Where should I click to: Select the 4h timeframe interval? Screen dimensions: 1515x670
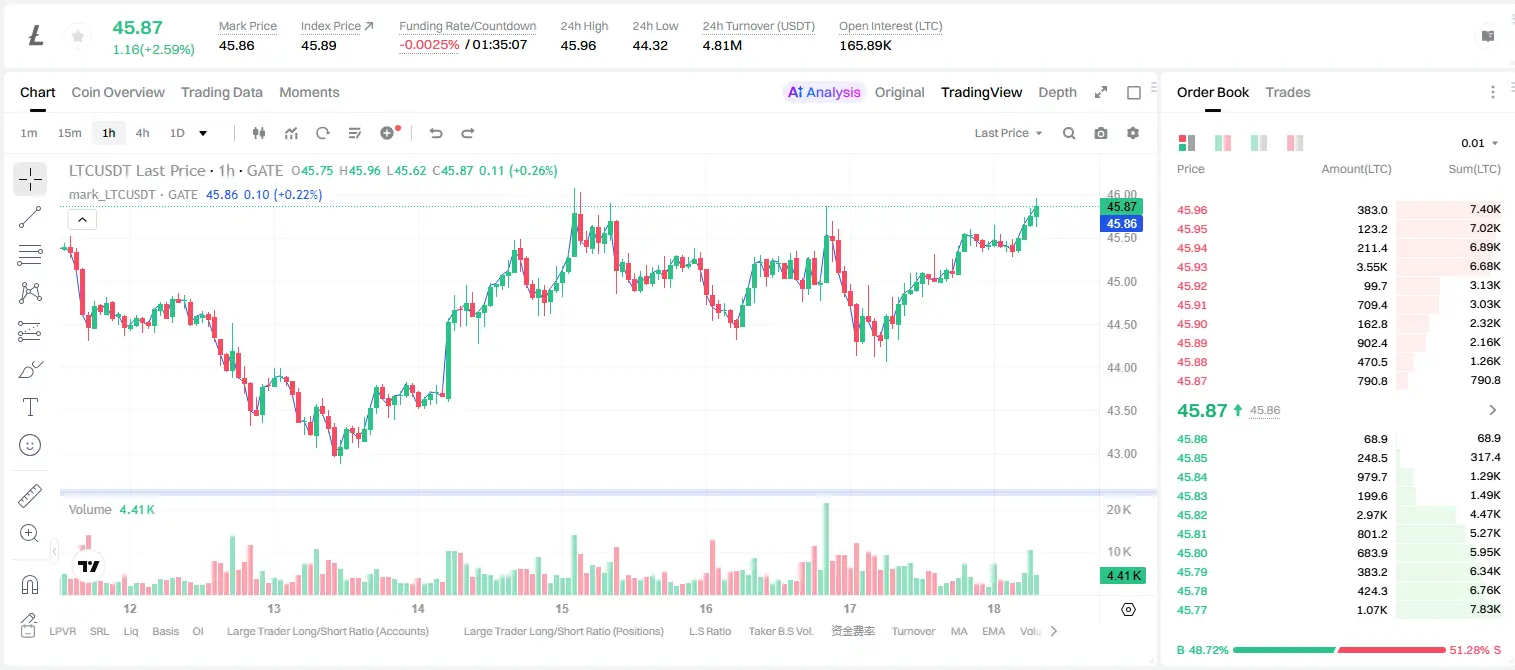(x=142, y=133)
